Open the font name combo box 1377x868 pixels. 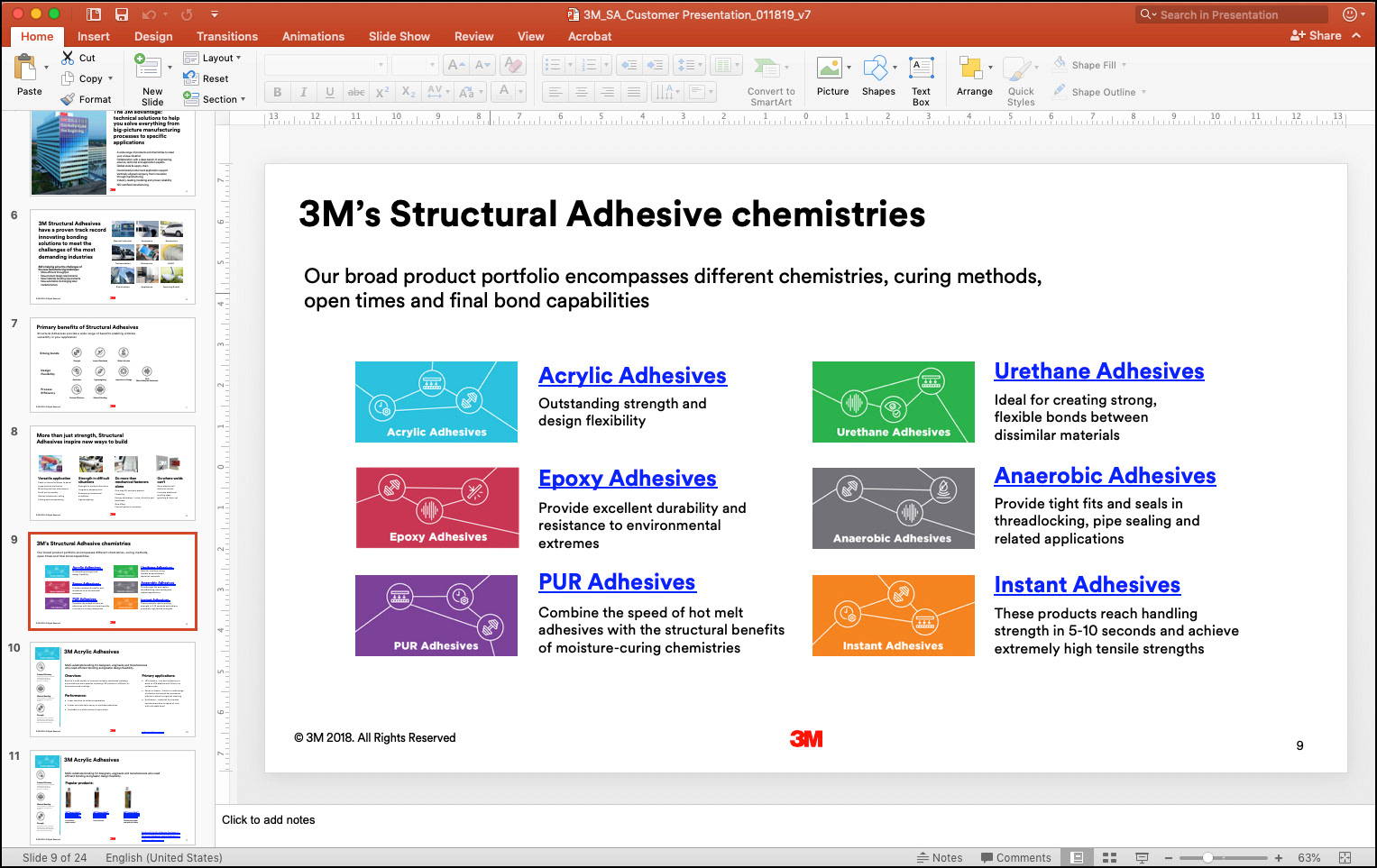tap(326, 65)
